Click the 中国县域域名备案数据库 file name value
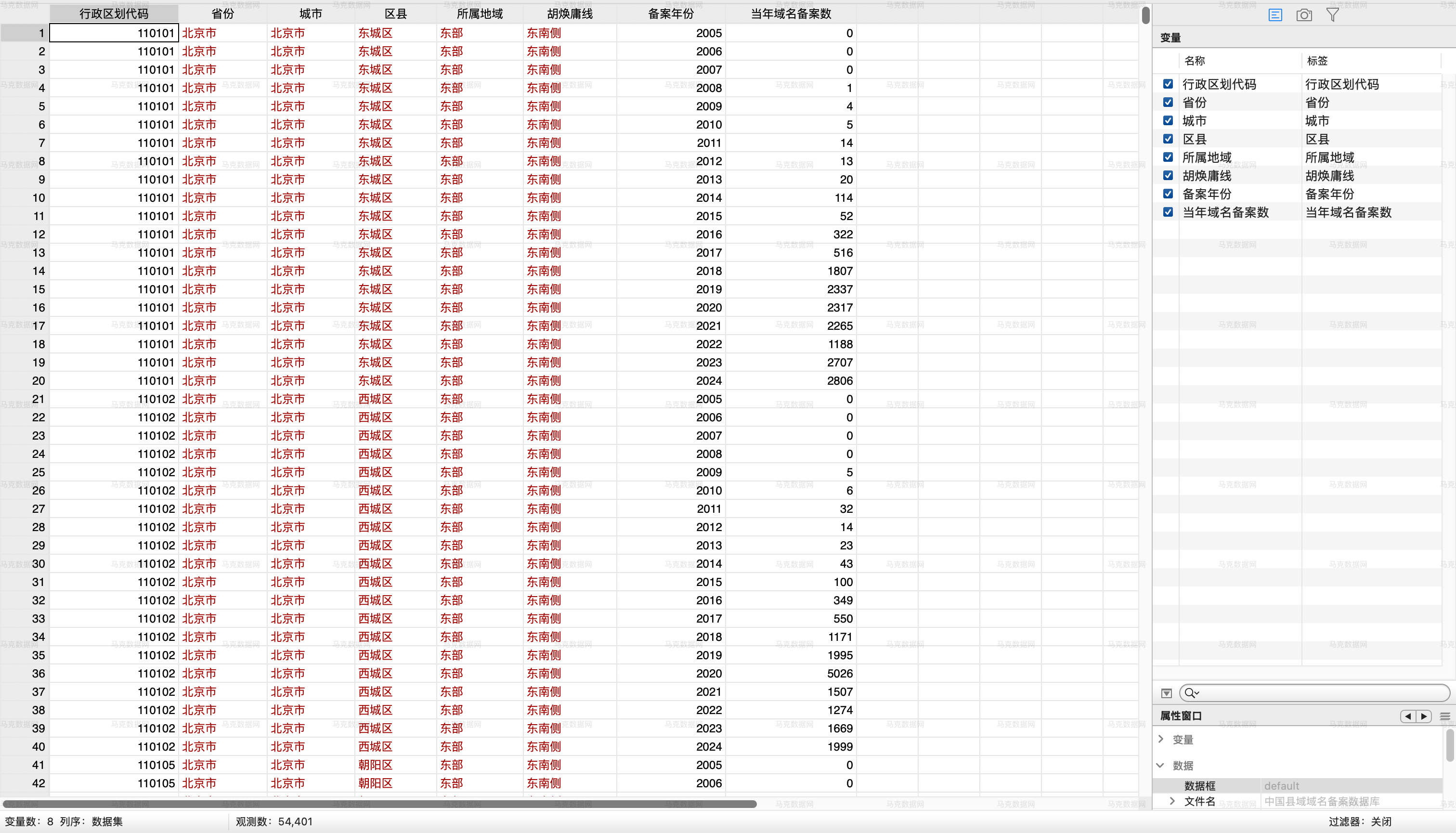Image resolution: width=1456 pixels, height=833 pixels. click(1322, 801)
